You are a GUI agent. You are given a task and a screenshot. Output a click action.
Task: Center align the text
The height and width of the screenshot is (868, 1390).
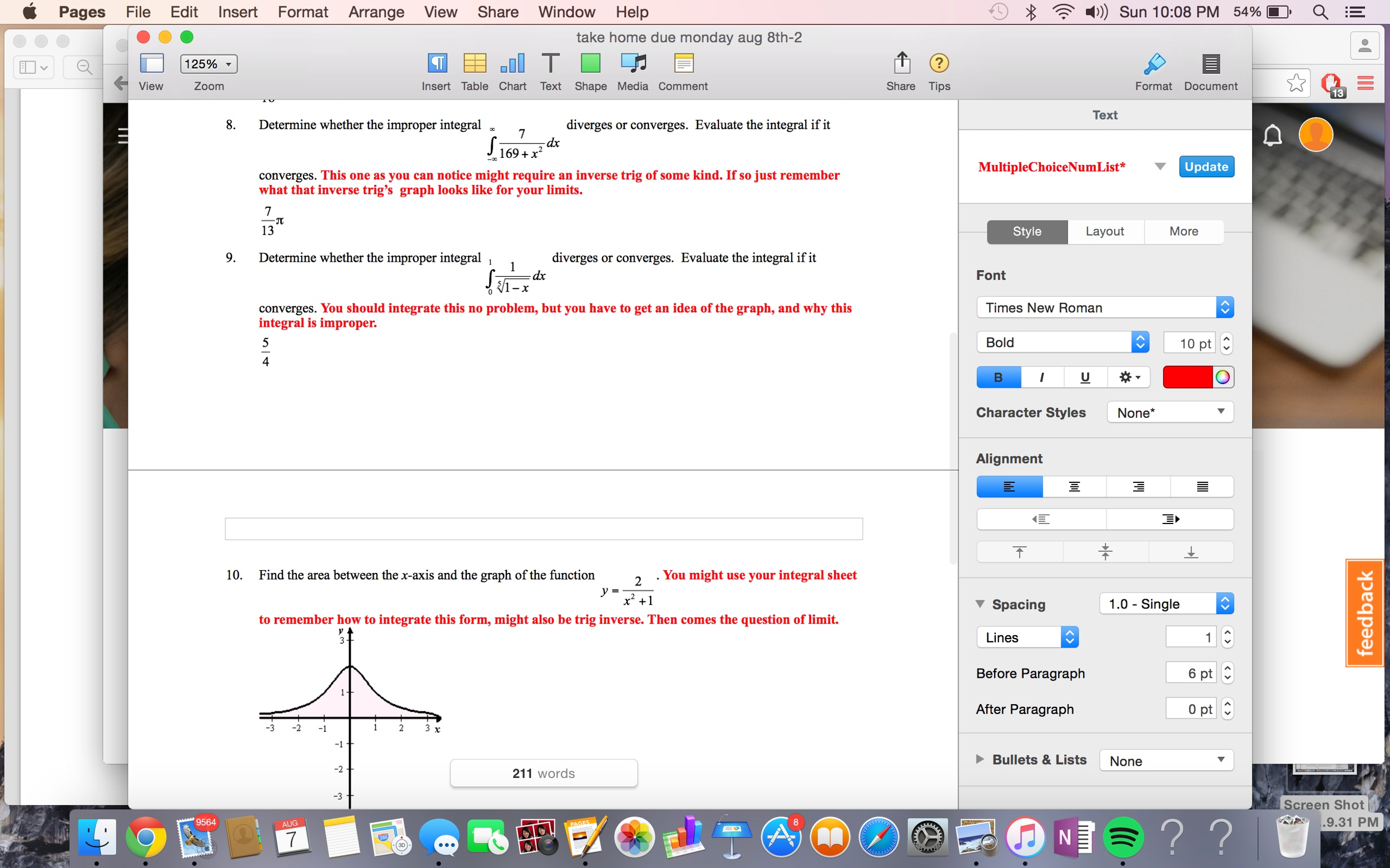(x=1074, y=487)
